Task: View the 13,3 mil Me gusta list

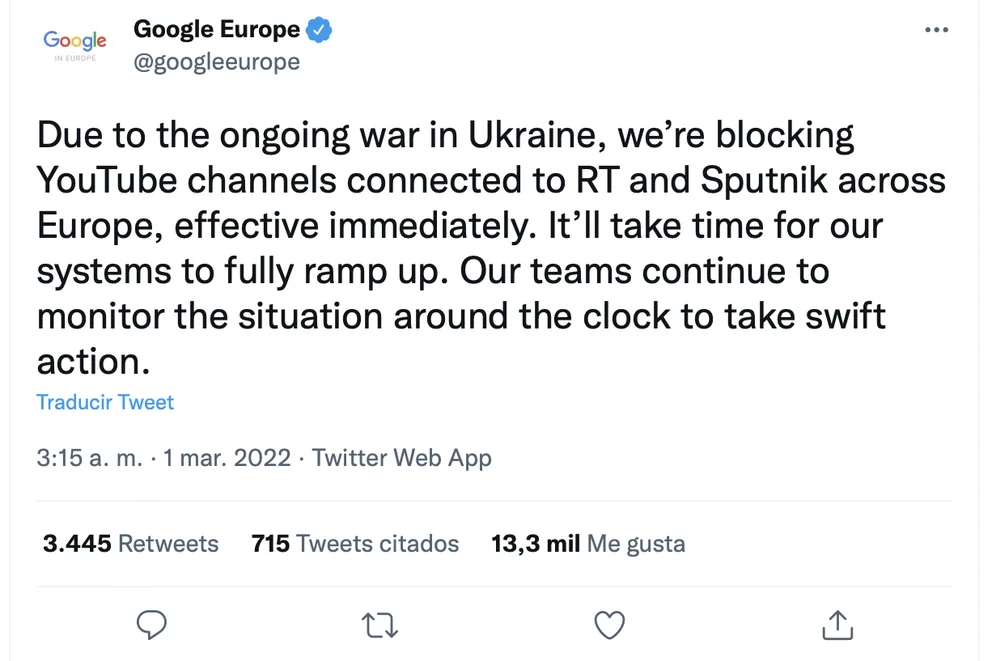Action: [x=588, y=544]
